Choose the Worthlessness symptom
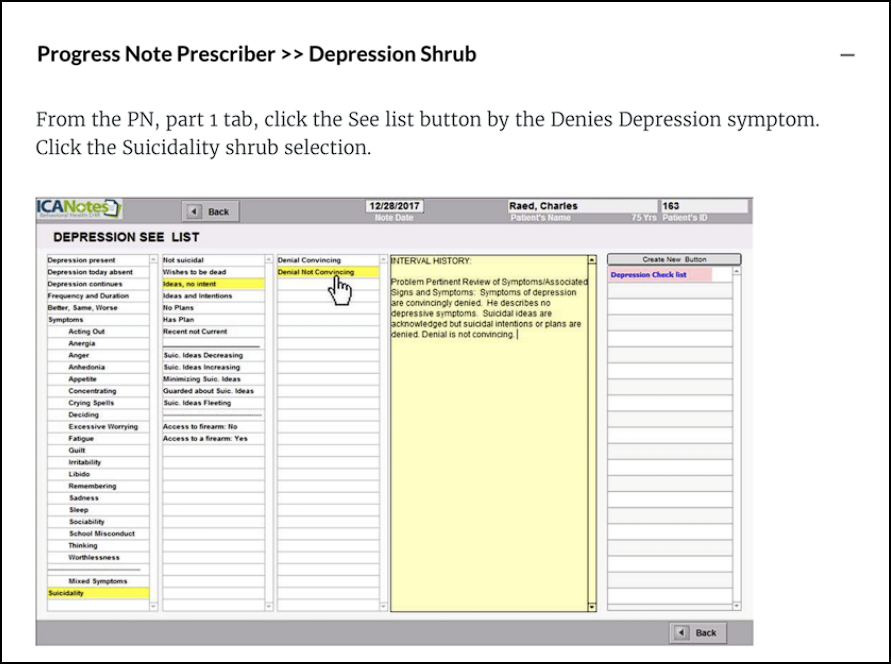891x664 pixels. click(98, 558)
